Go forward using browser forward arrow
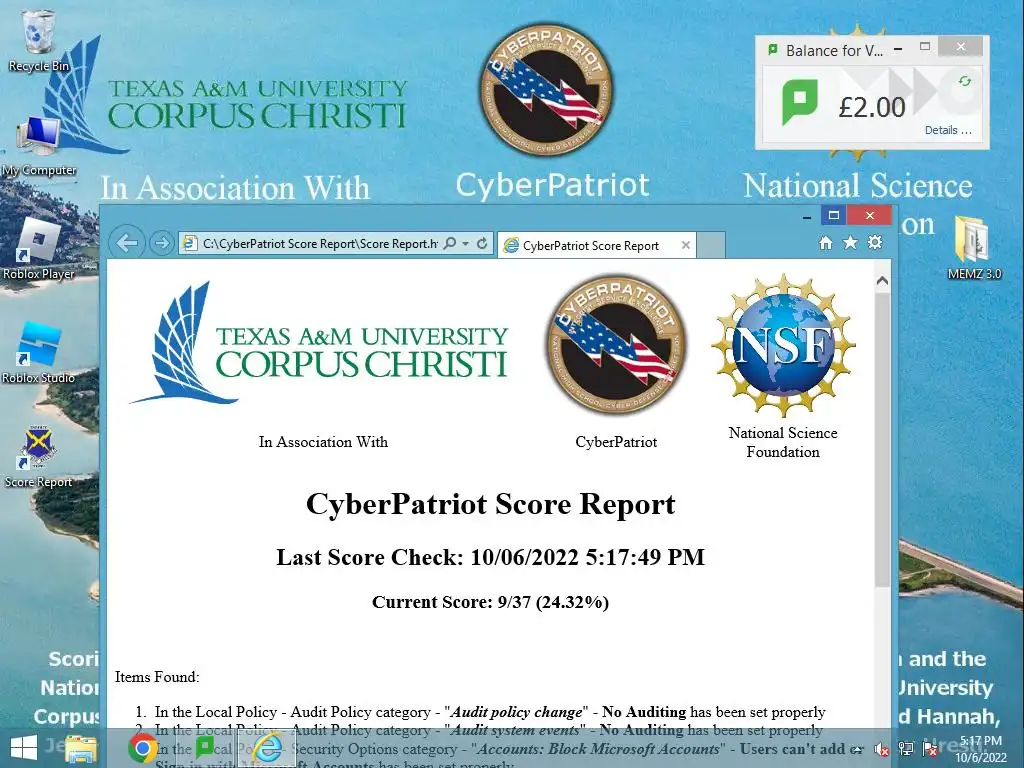 pos(161,244)
